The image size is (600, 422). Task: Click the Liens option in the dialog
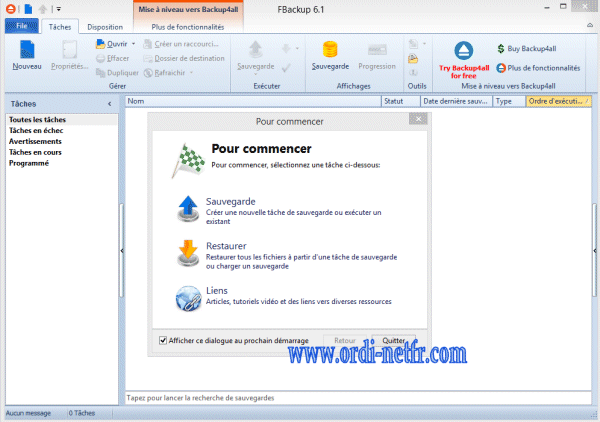tap(285, 296)
